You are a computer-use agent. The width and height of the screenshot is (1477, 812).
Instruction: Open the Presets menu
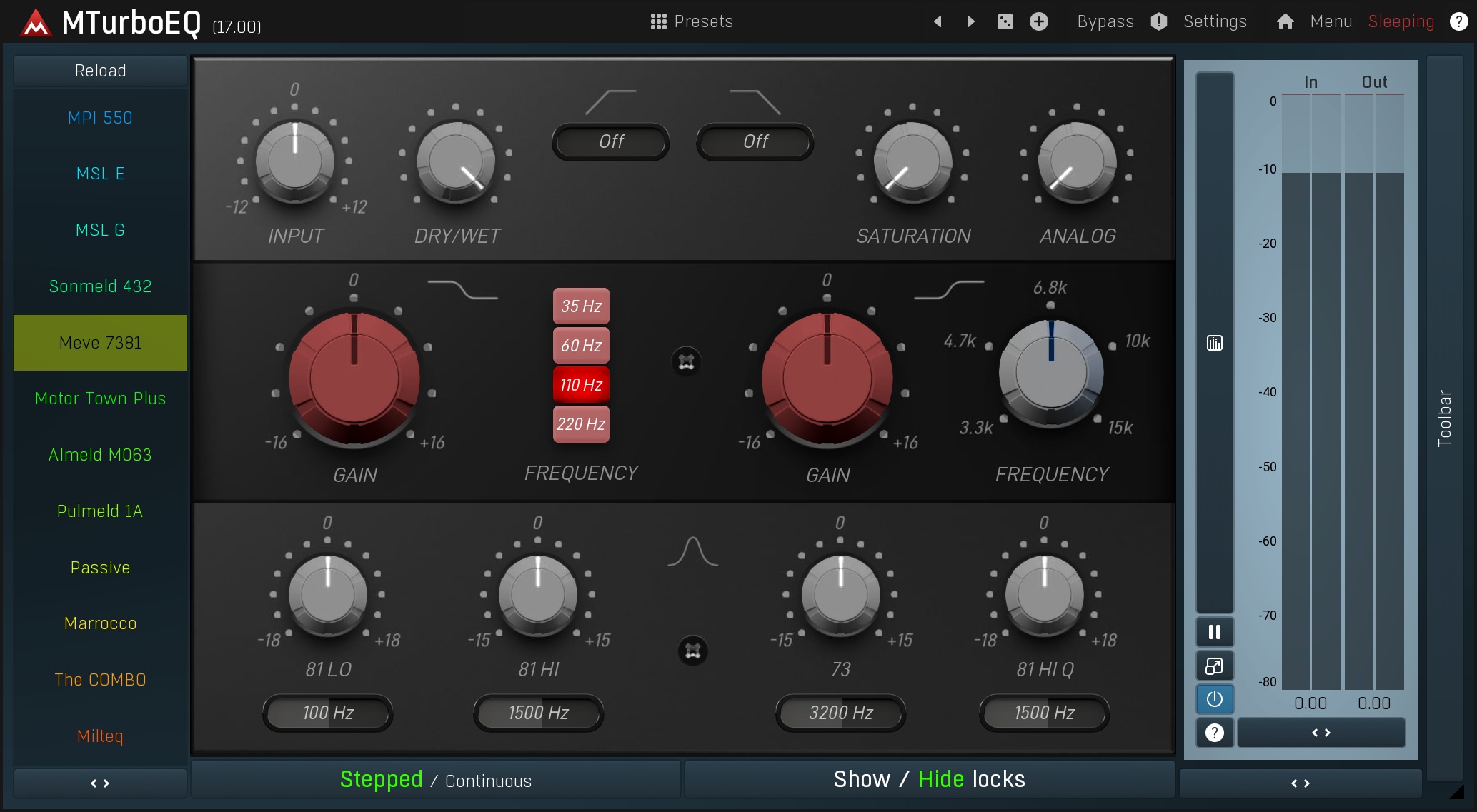tap(692, 21)
